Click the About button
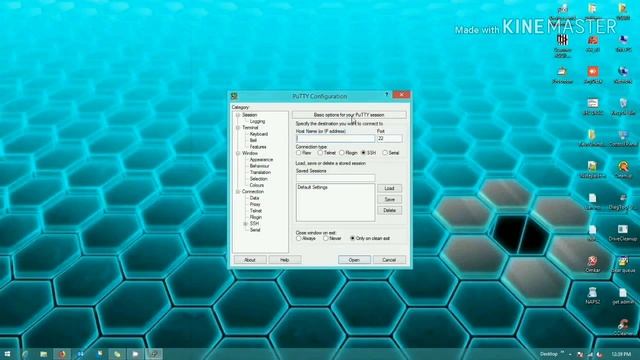640x360 pixels. (250, 260)
